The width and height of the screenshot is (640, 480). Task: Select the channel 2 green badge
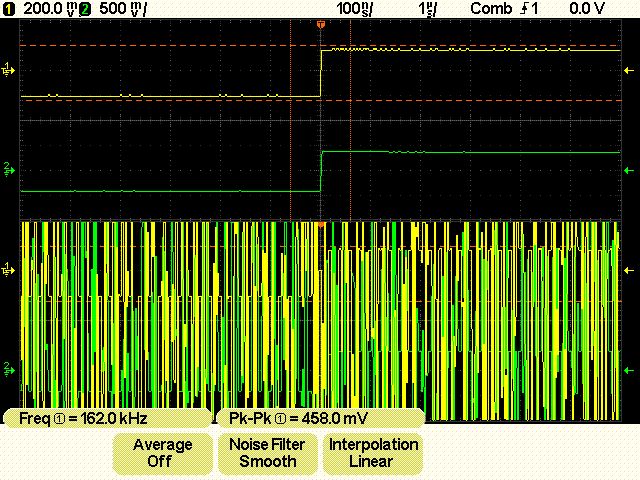coord(85,9)
